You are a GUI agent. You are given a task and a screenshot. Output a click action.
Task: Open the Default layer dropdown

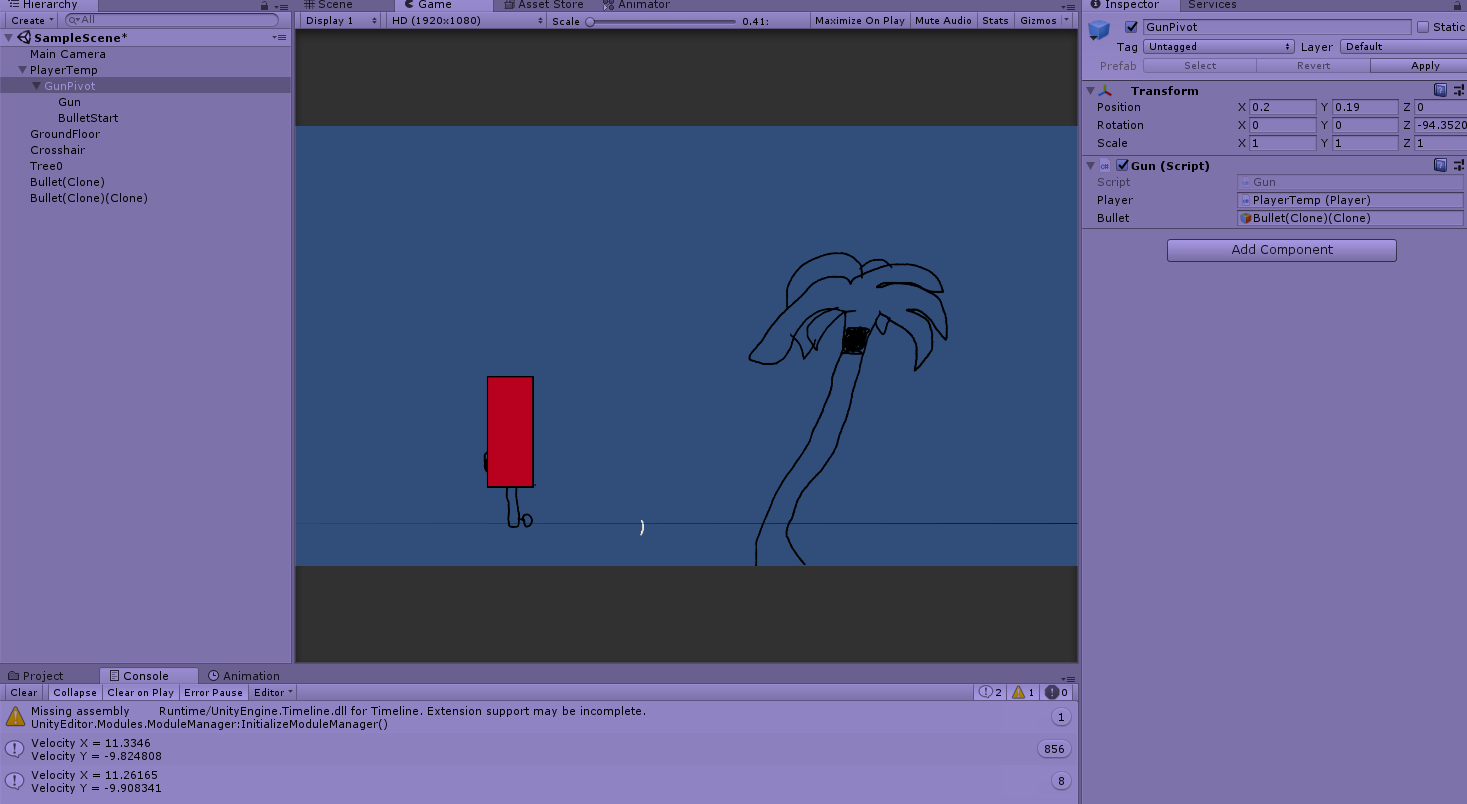(x=1403, y=47)
